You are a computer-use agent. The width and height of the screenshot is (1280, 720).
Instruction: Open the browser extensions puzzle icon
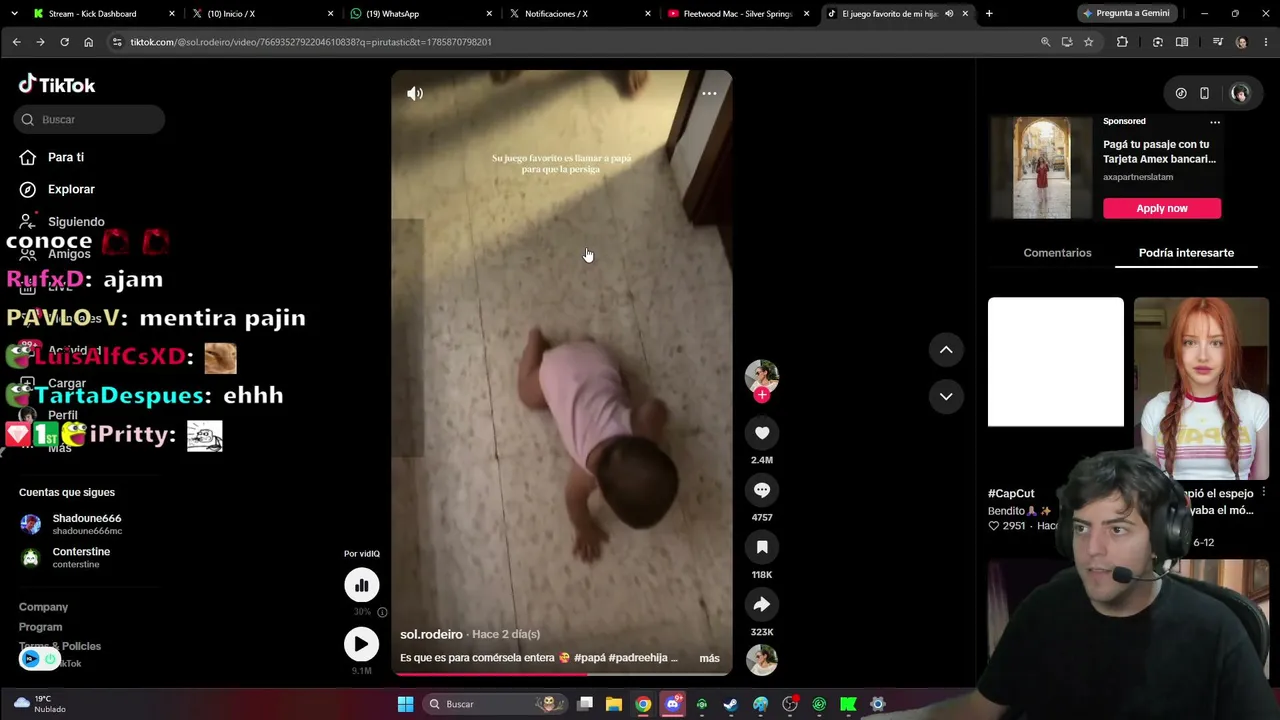(1122, 42)
